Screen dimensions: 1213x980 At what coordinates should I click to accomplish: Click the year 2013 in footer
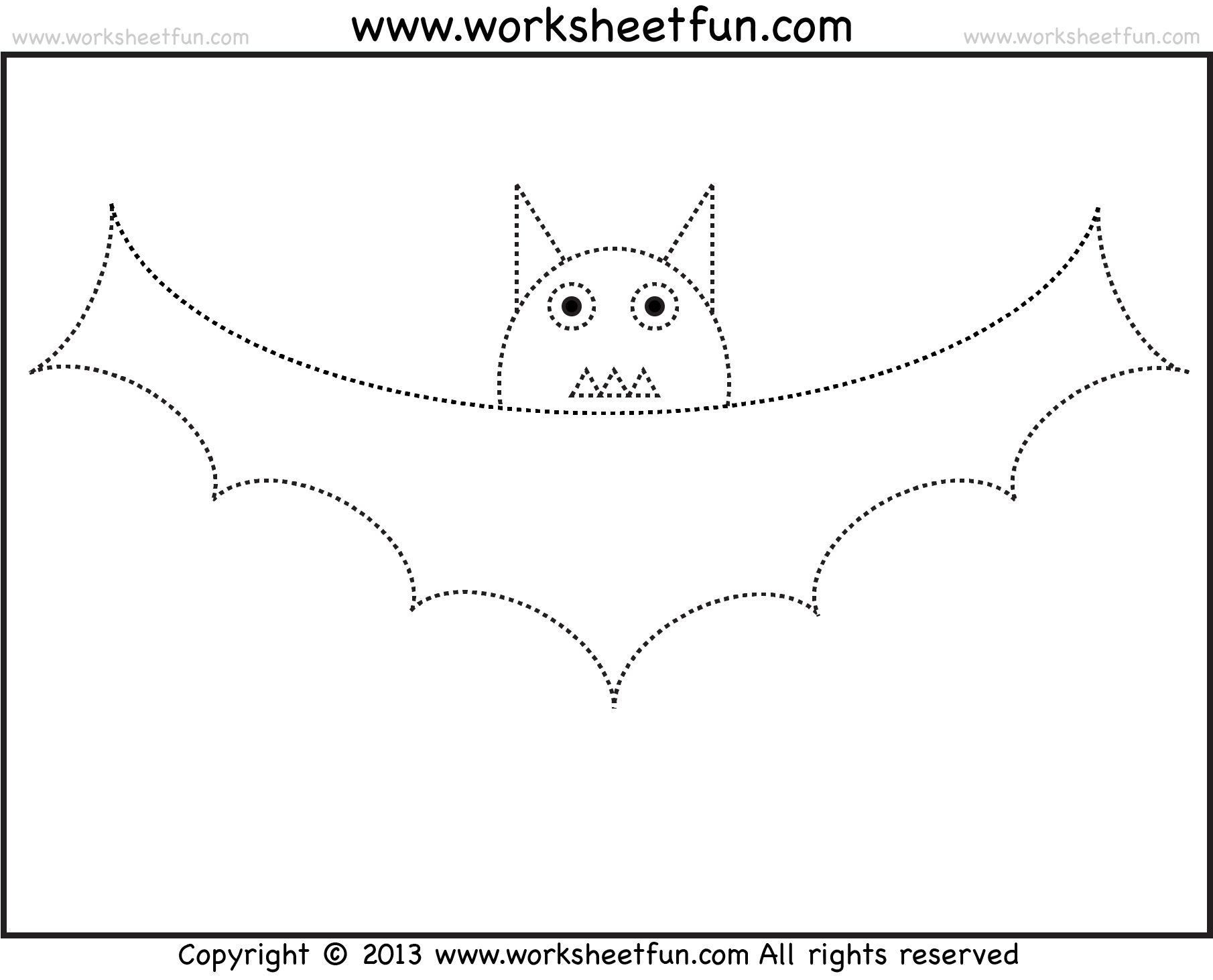pyautogui.click(x=392, y=954)
